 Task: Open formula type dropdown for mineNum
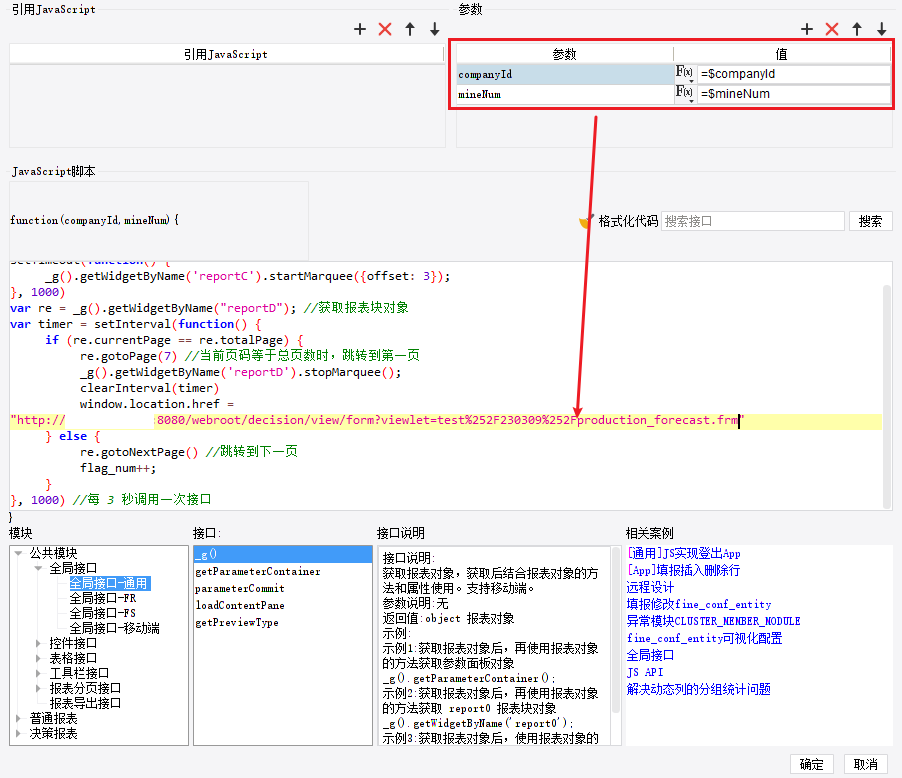tap(685, 93)
